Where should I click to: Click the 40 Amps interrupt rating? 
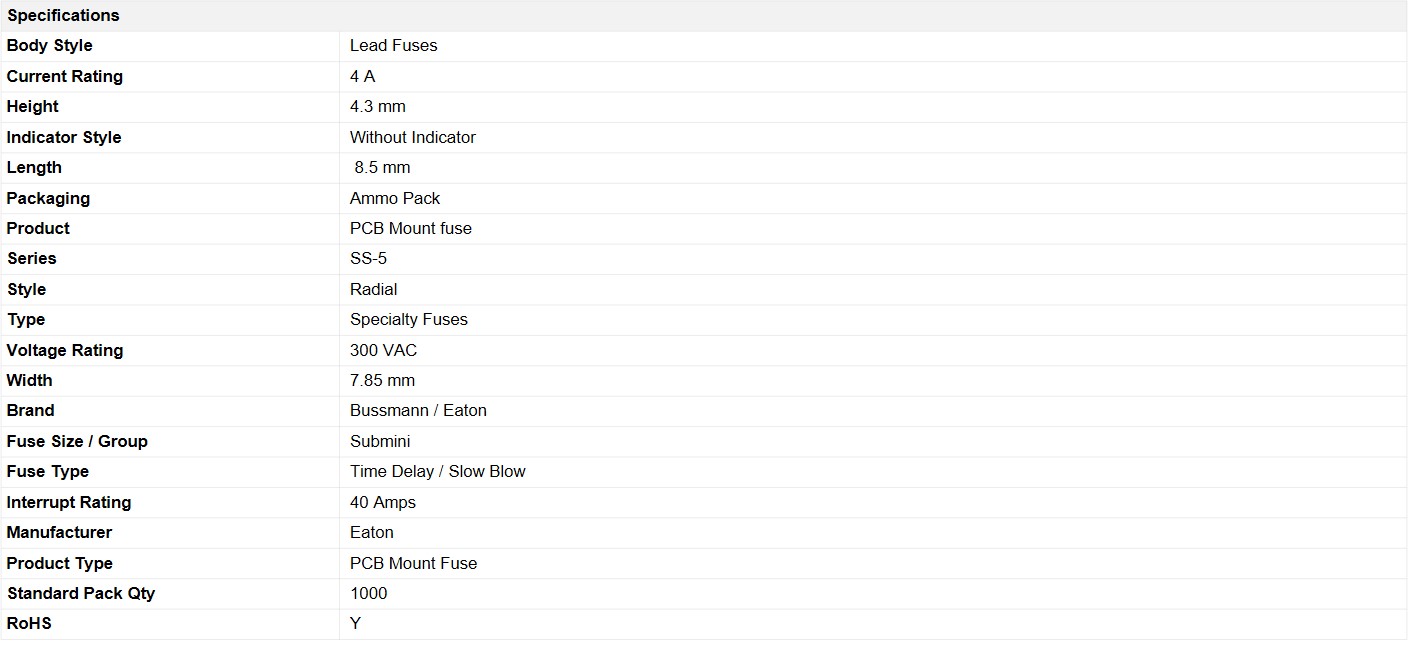383,502
